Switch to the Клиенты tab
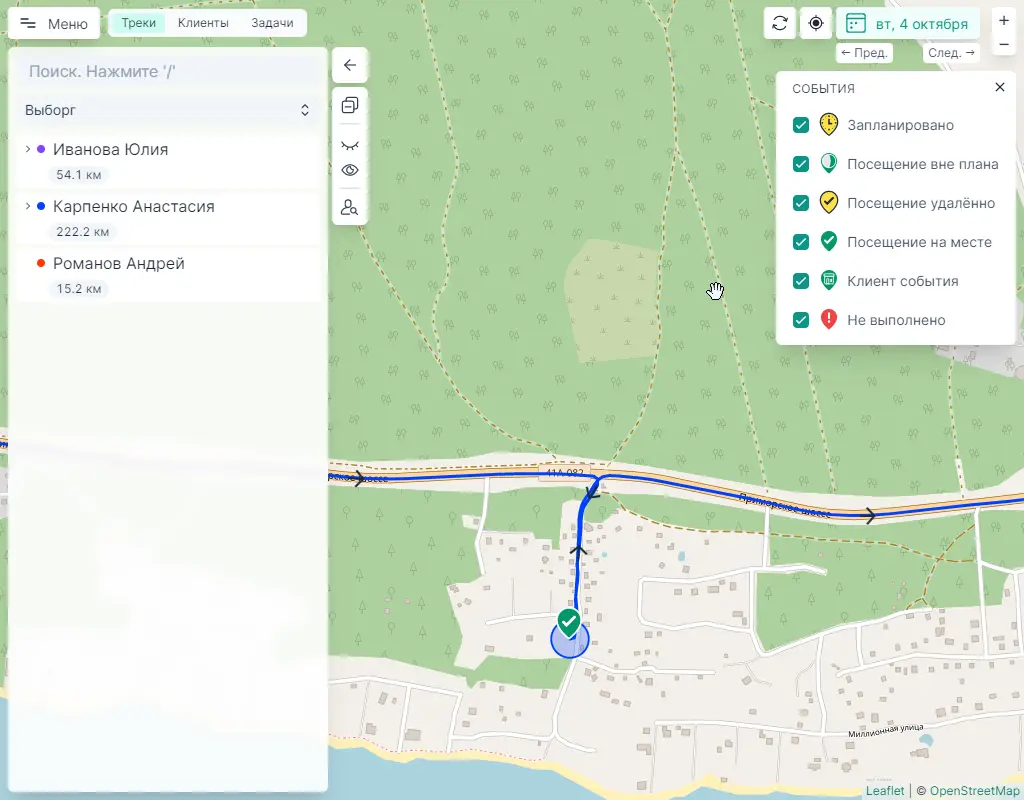The image size is (1024, 800). [203, 23]
